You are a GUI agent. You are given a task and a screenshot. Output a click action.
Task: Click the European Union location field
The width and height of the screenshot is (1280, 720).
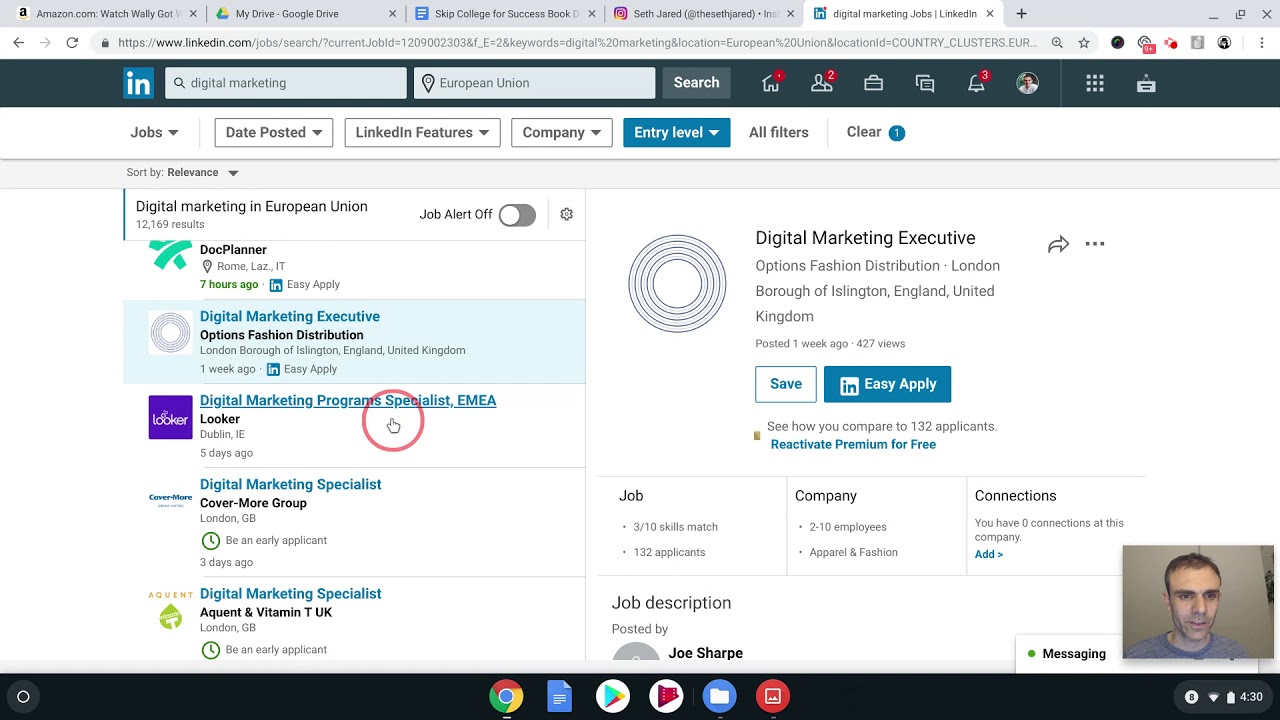point(535,83)
